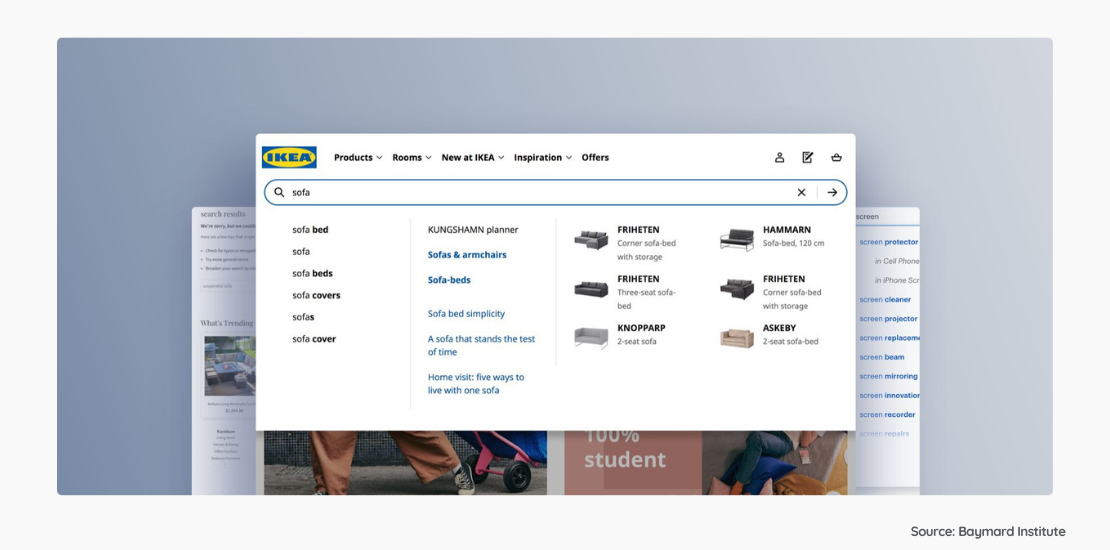Screen dimensions: 1110x550
Task: Click the search field containing sofa
Action: [555, 192]
